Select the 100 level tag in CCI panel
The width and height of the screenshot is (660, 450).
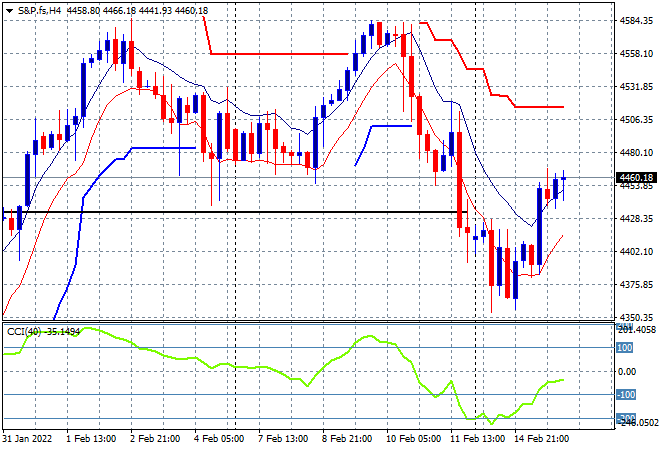pos(625,348)
